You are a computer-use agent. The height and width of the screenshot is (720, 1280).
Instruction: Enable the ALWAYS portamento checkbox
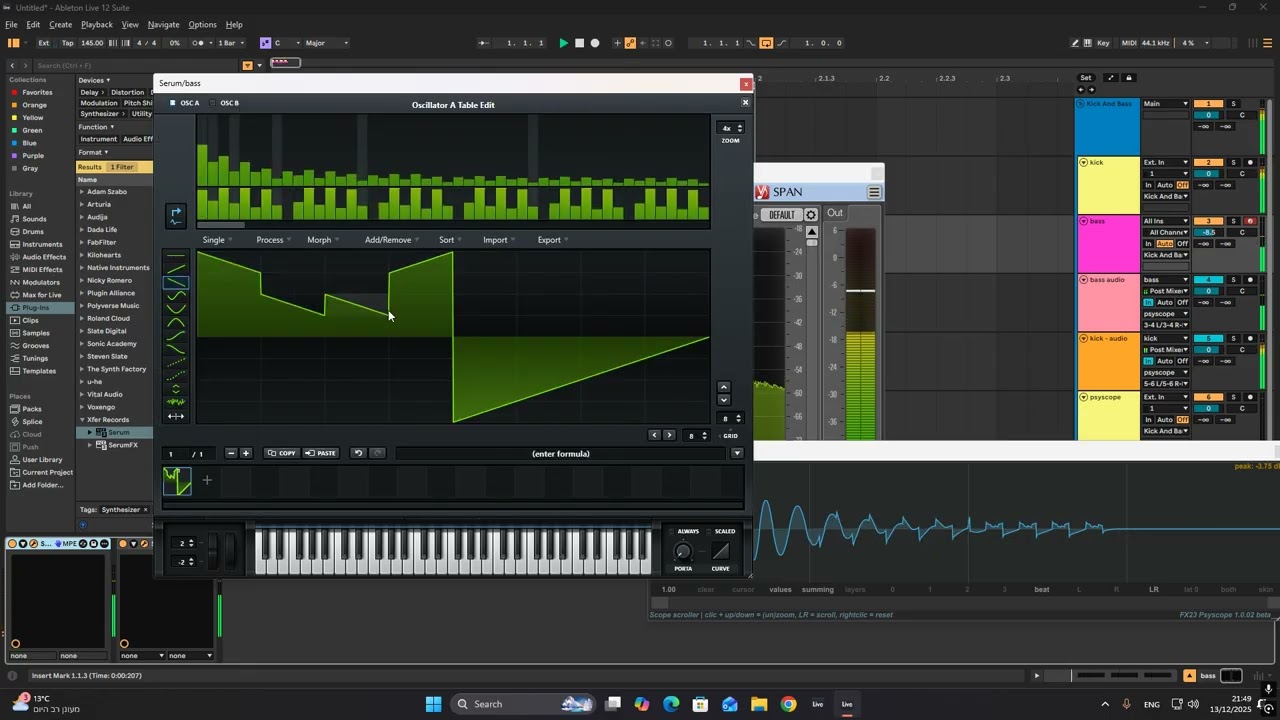(x=671, y=532)
